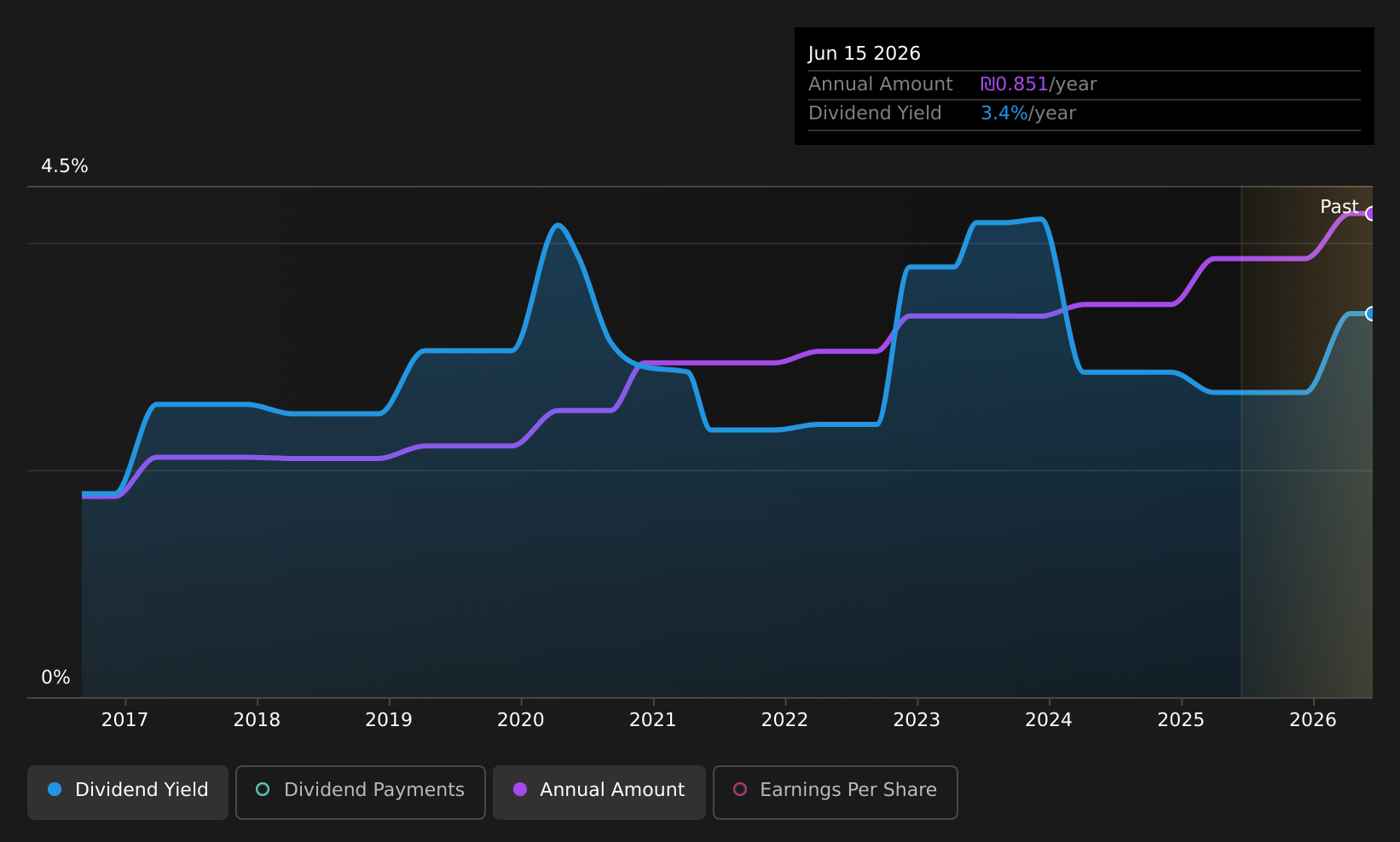Click the ₪0.851/year annual amount value
The width and height of the screenshot is (1400, 842).
tap(1038, 84)
